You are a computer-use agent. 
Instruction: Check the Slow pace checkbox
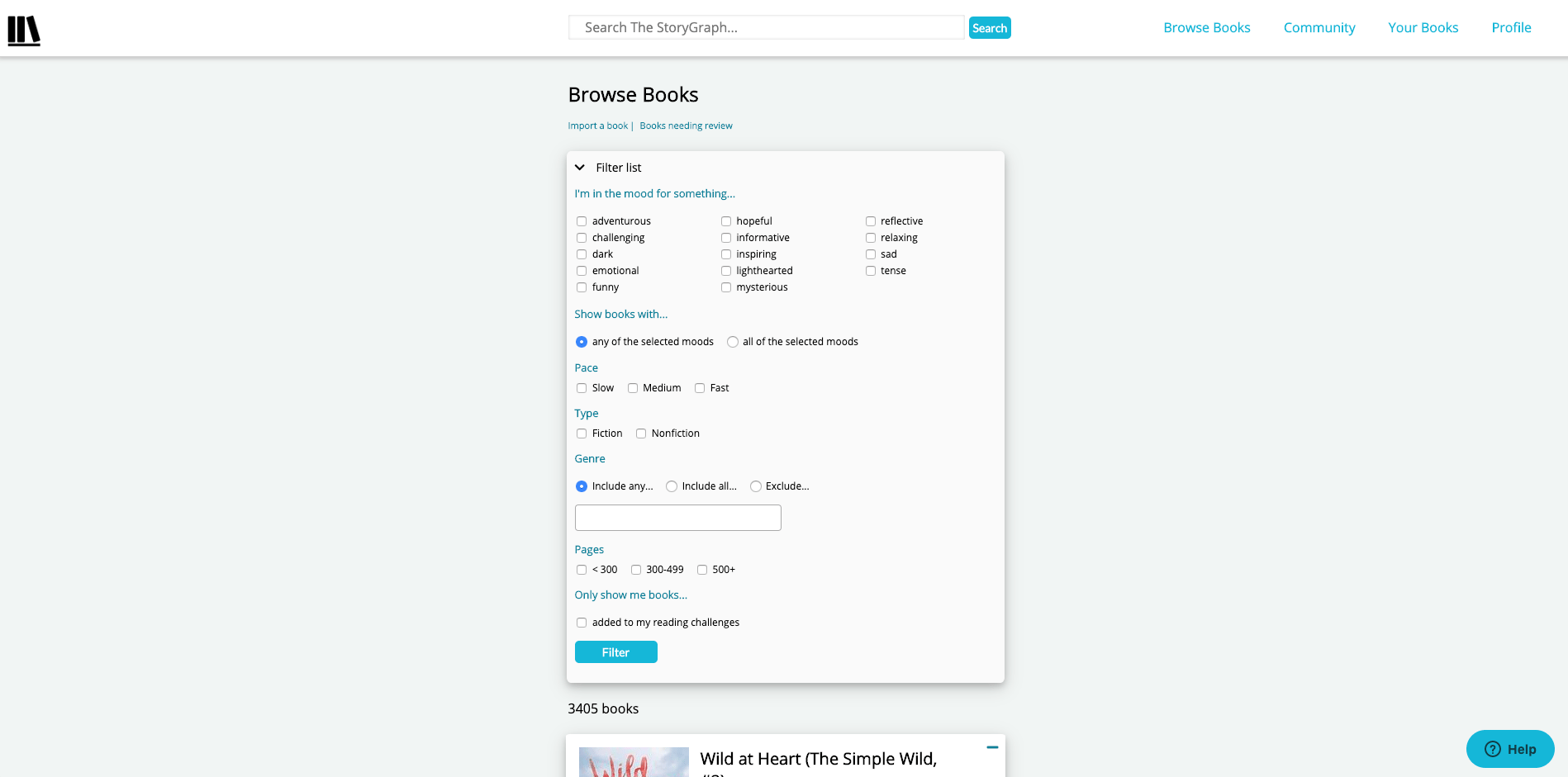point(582,388)
